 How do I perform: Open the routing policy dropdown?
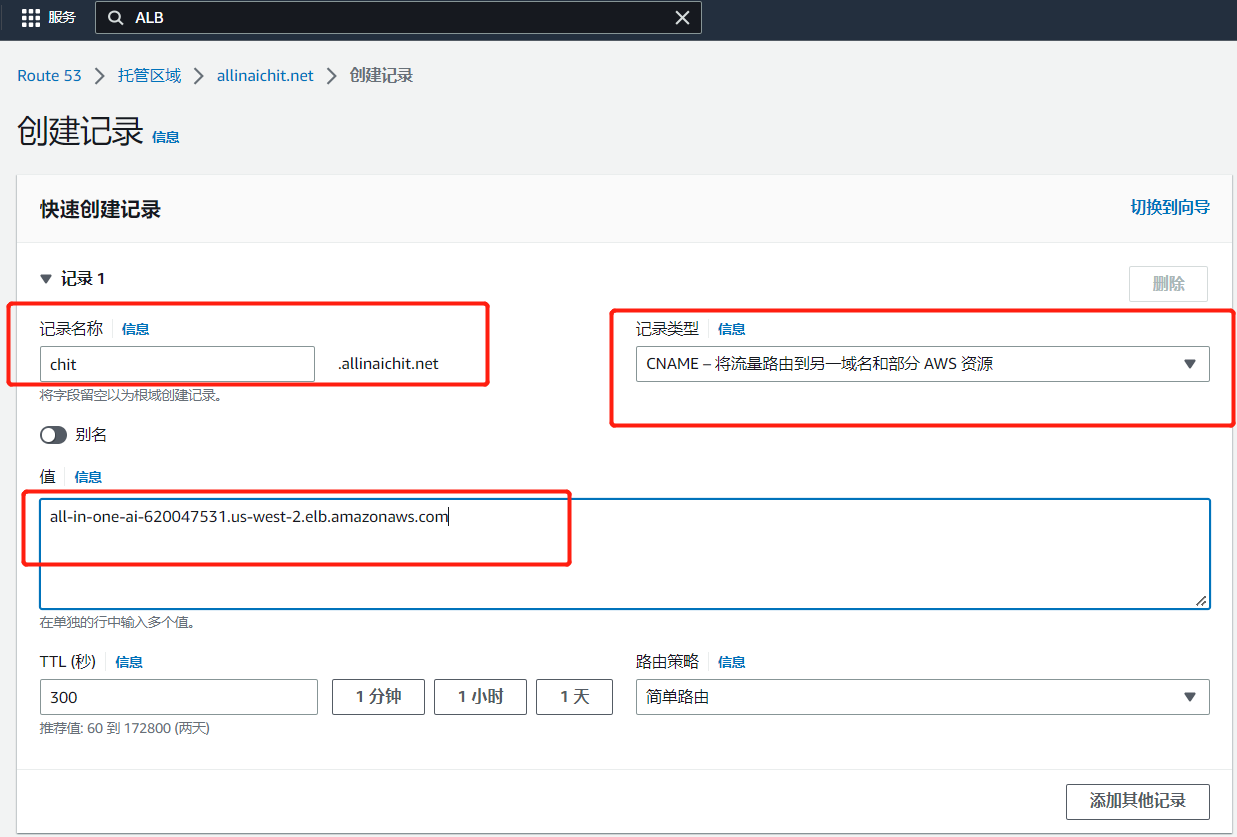pyautogui.click(x=921, y=697)
